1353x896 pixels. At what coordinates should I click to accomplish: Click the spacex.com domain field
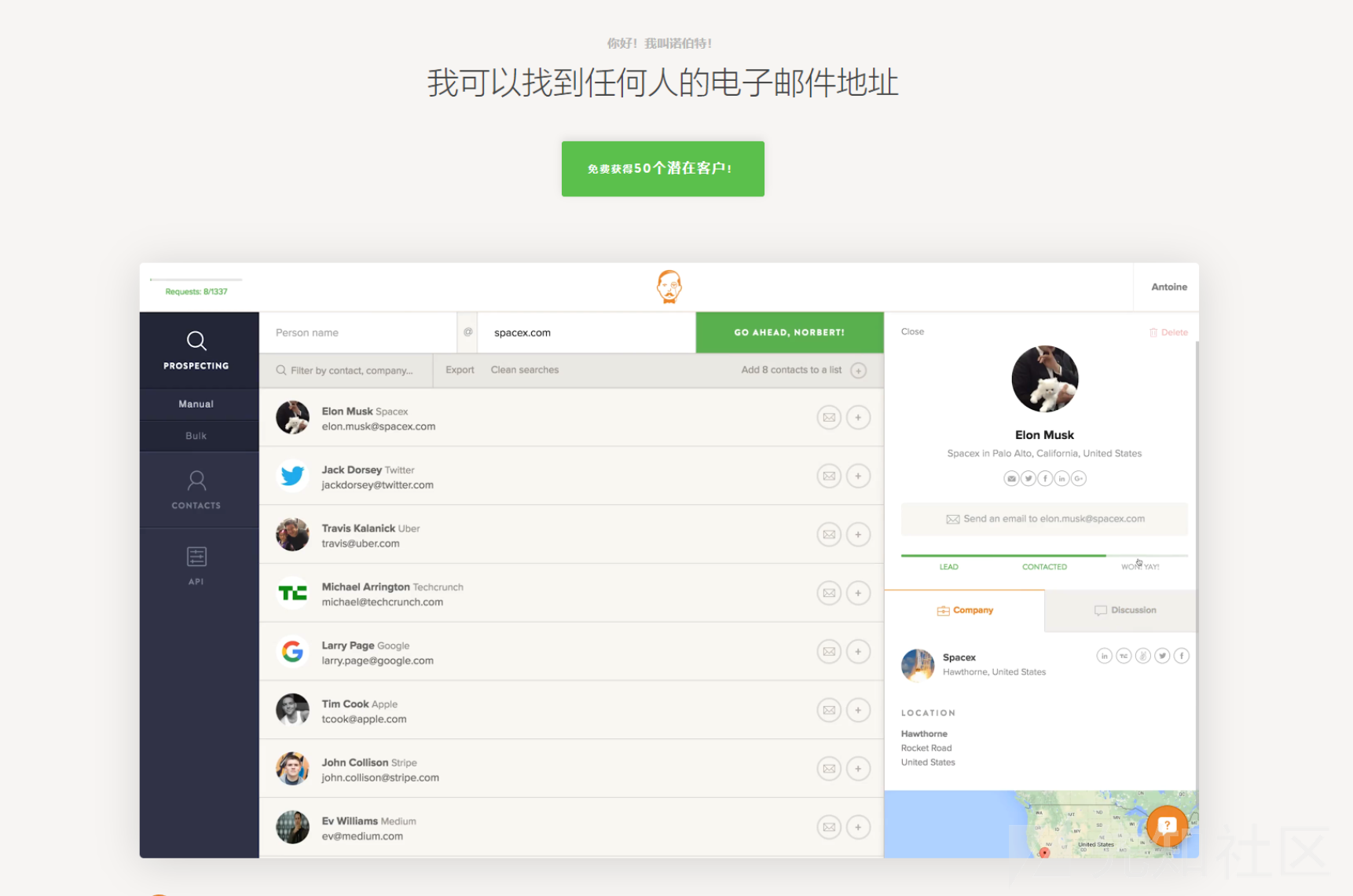click(586, 332)
